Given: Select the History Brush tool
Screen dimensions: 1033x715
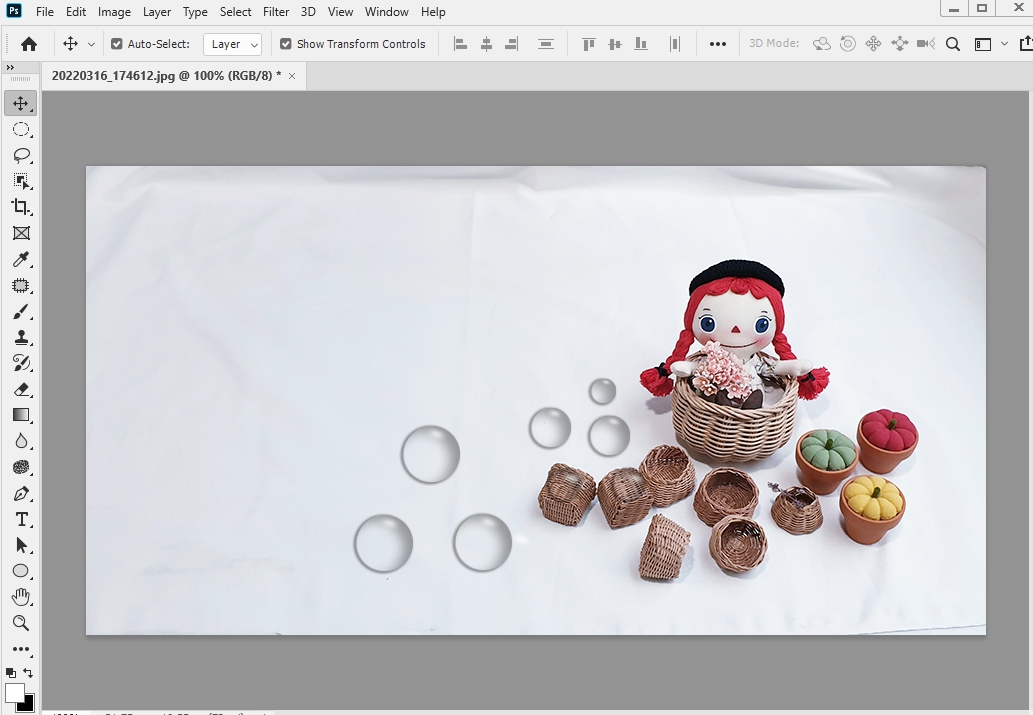Looking at the screenshot, I should coord(20,363).
